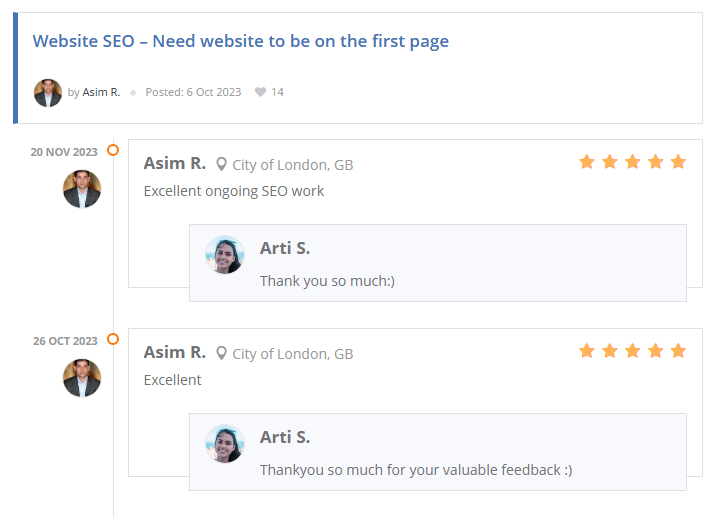The width and height of the screenshot is (727, 525).
Task: Click the small author avatar beside "by Asim R."
Action: (48, 92)
